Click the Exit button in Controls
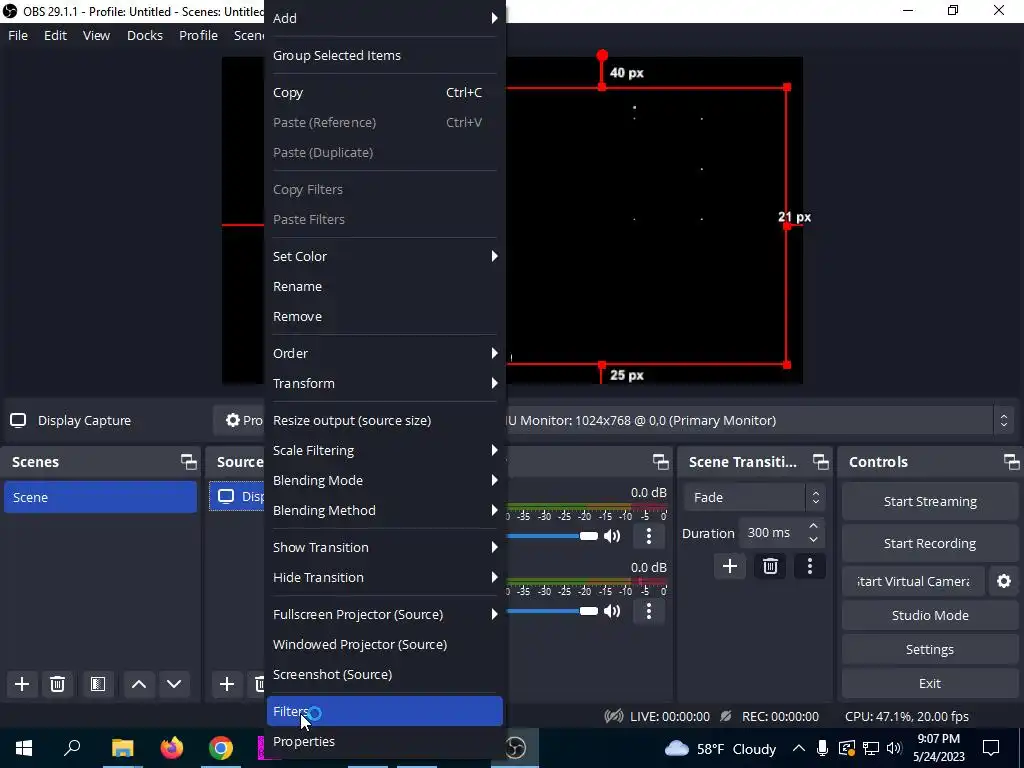The height and width of the screenshot is (768, 1024). pyautogui.click(x=930, y=683)
